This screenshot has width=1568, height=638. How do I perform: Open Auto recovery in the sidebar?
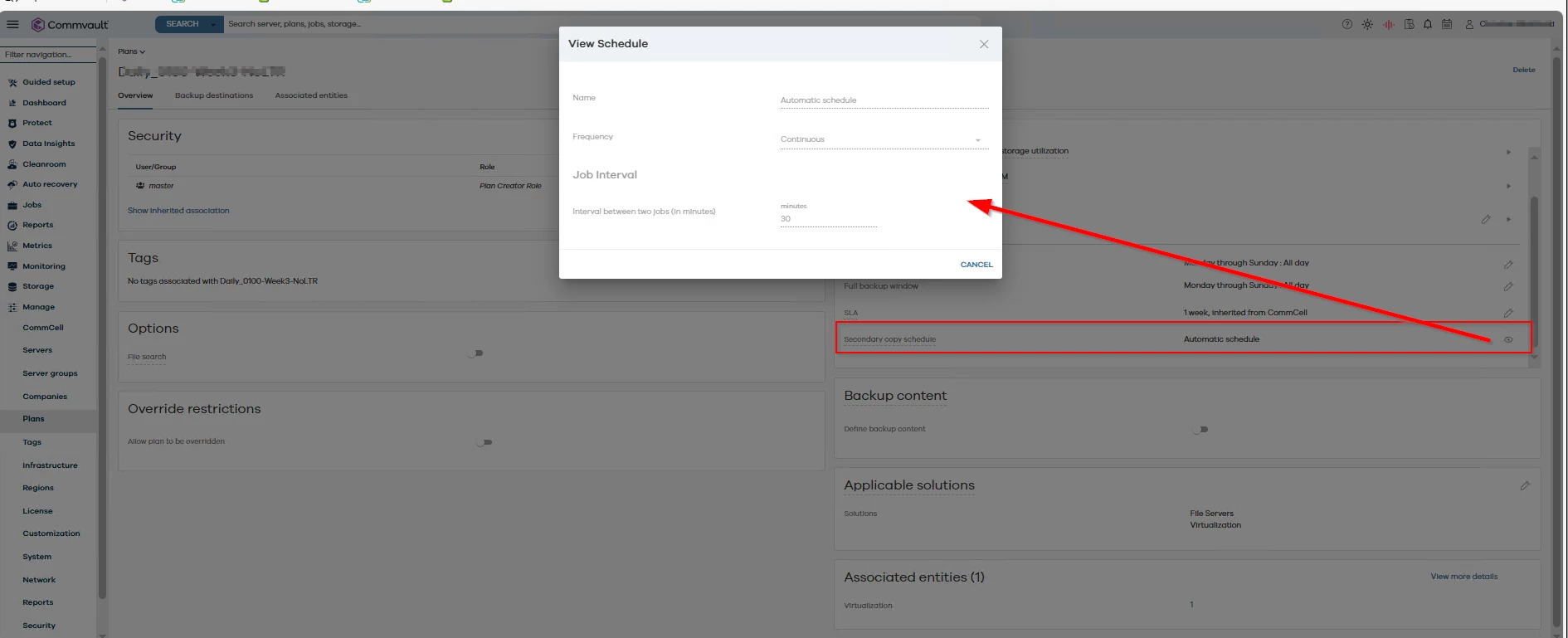pos(50,184)
